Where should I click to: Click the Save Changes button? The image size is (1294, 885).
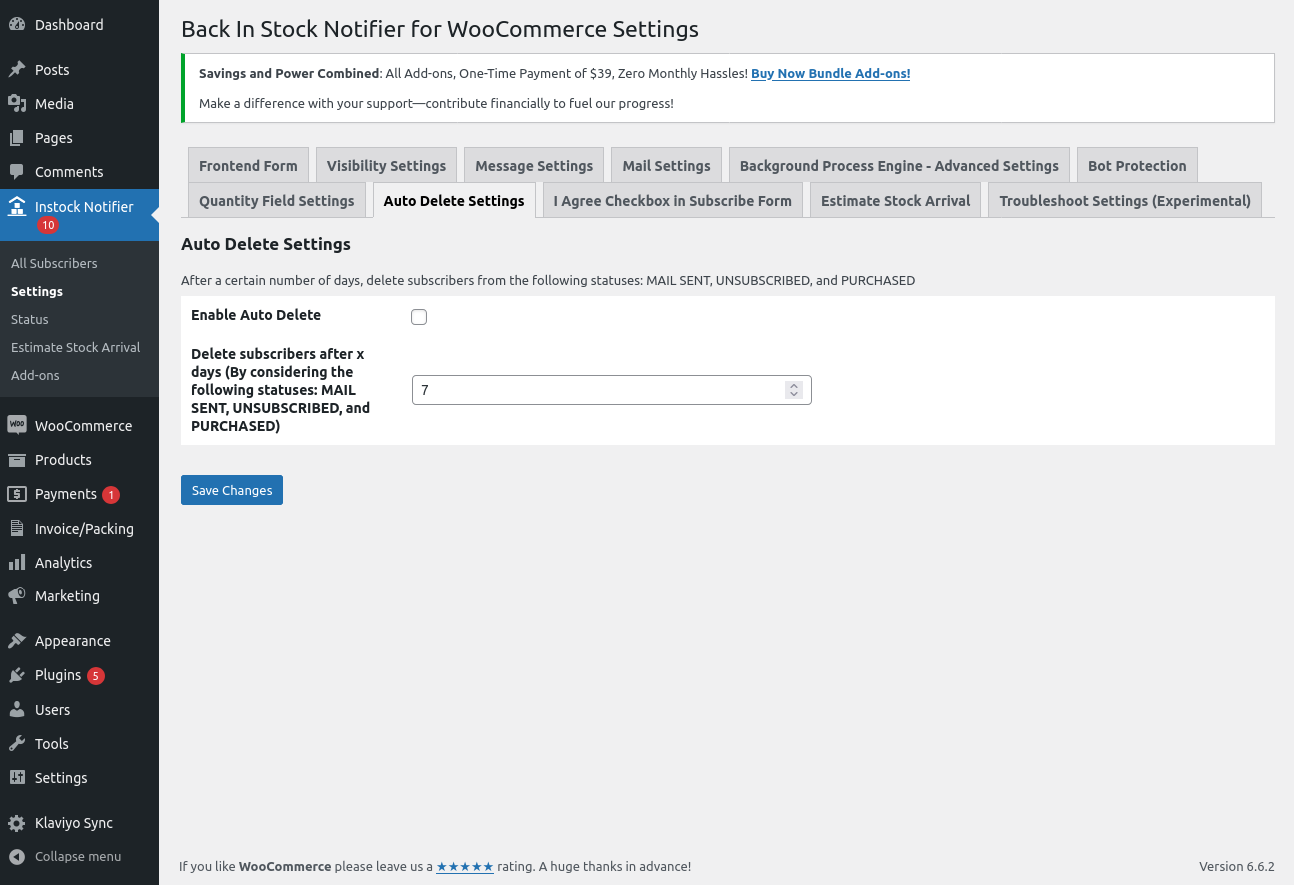pos(232,490)
